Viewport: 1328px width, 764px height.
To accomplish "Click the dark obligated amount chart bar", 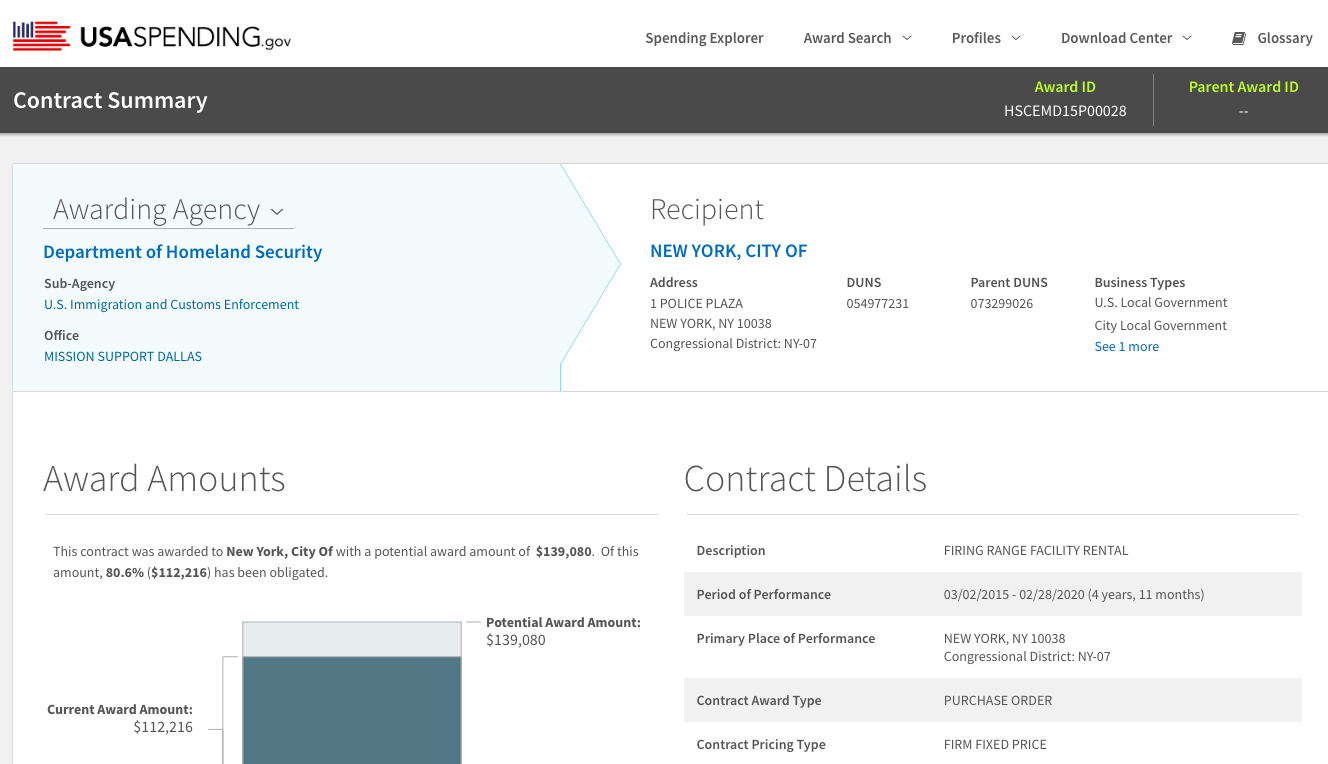I will (352, 710).
